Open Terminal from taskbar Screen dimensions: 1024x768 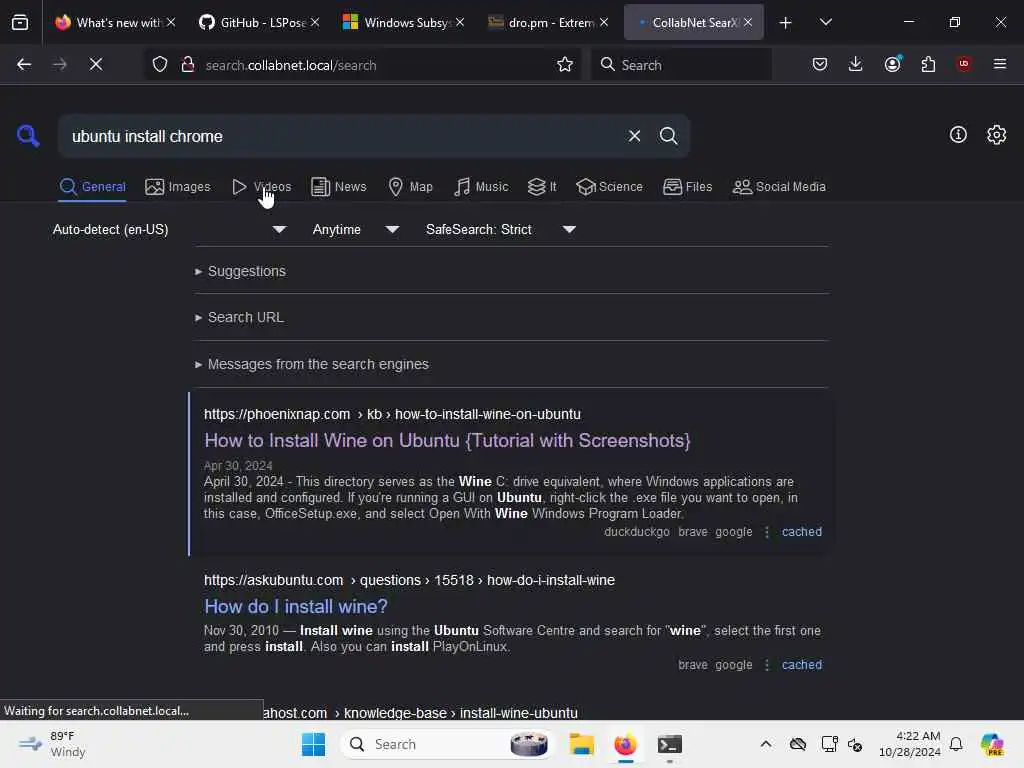(x=669, y=744)
